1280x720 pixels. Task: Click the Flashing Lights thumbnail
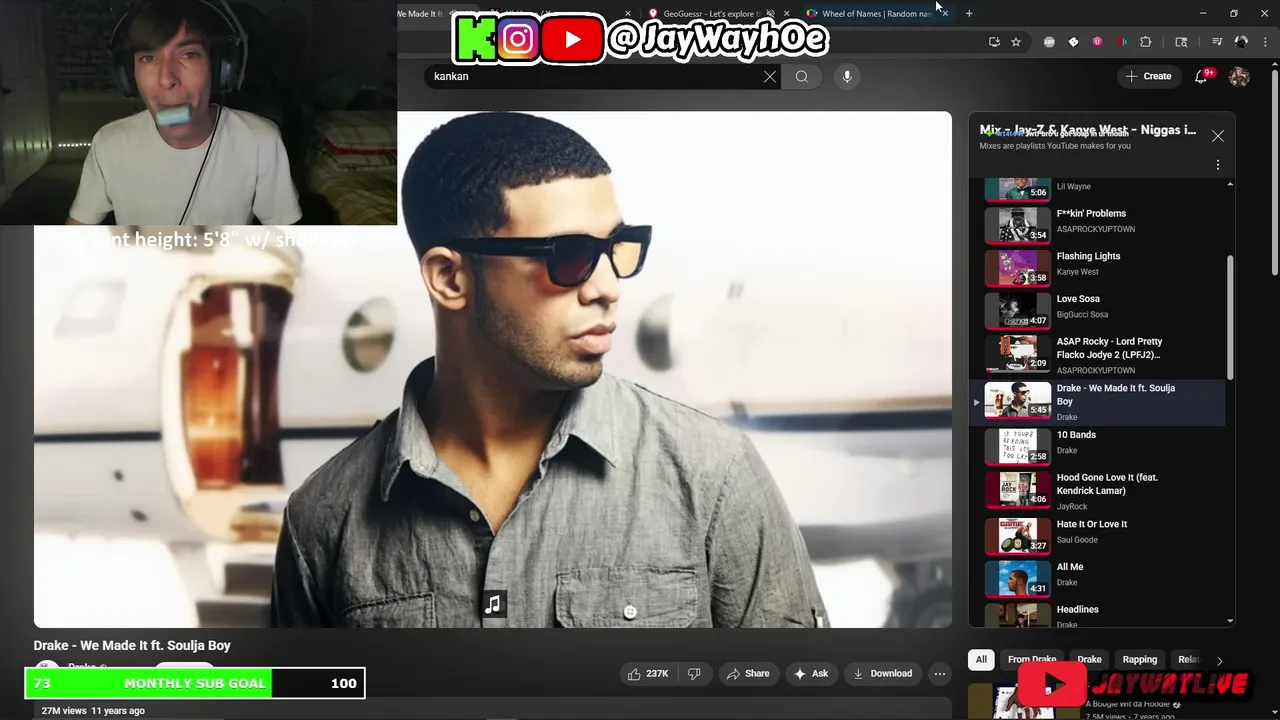1018,268
